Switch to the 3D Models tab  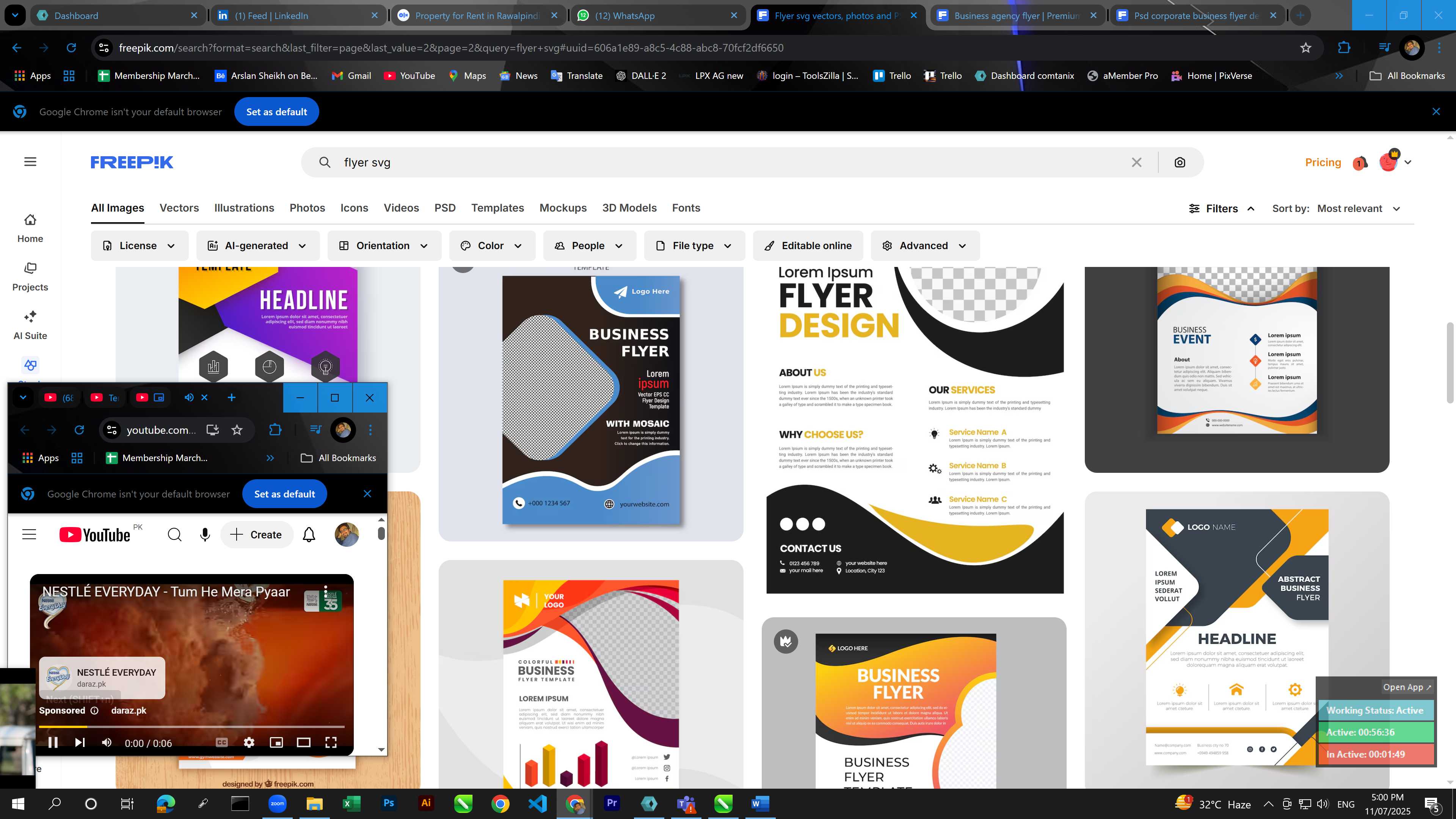tap(629, 208)
